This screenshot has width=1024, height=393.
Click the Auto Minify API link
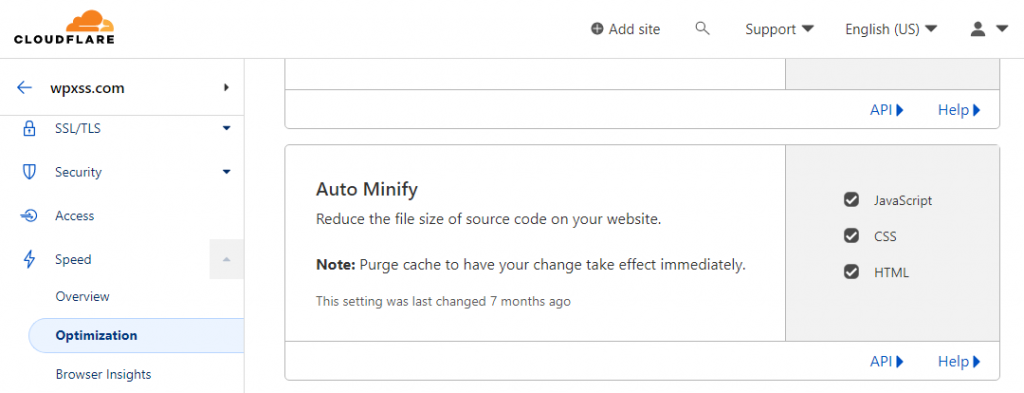tap(887, 361)
